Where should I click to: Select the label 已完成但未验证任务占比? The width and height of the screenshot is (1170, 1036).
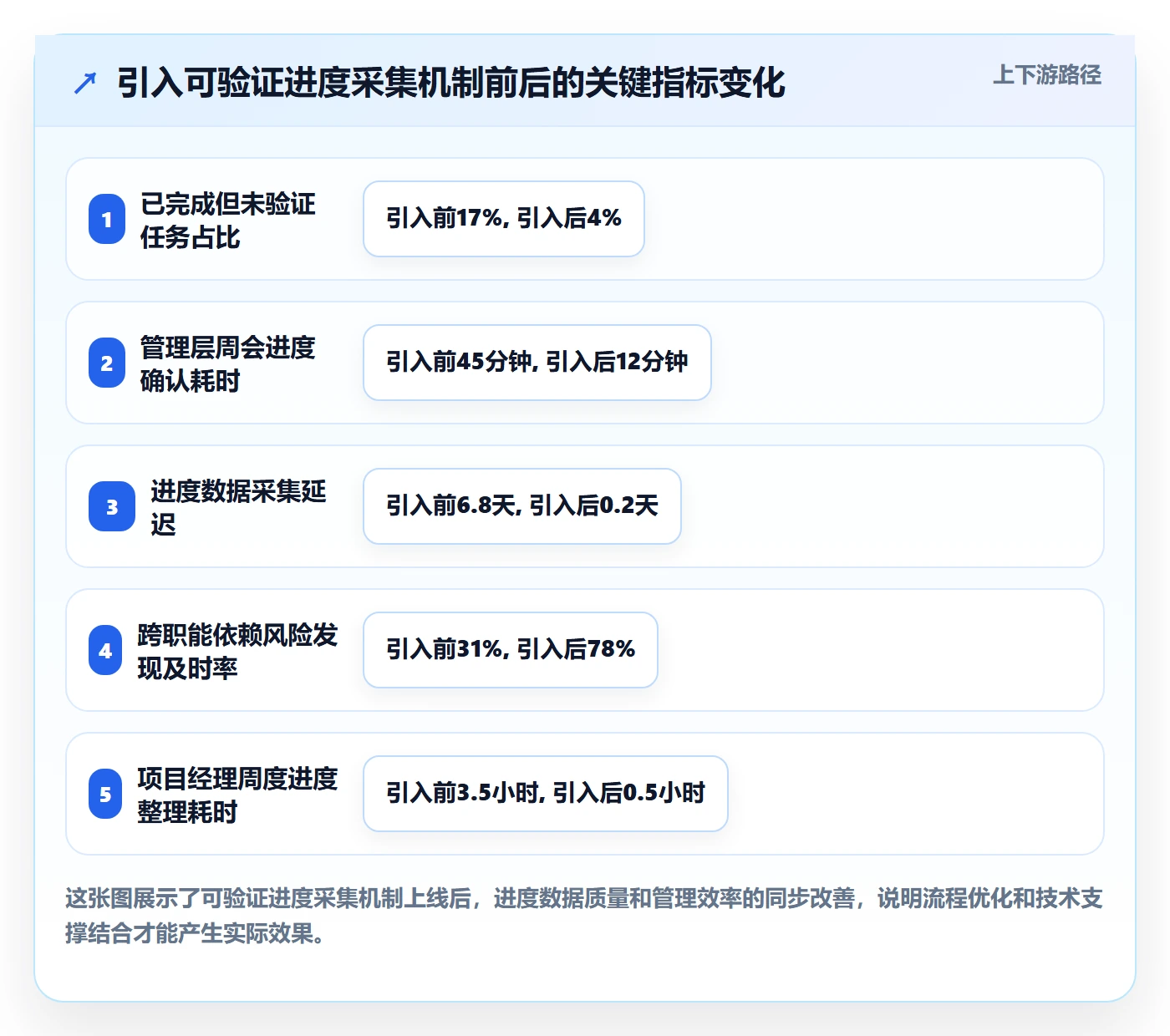point(227,220)
